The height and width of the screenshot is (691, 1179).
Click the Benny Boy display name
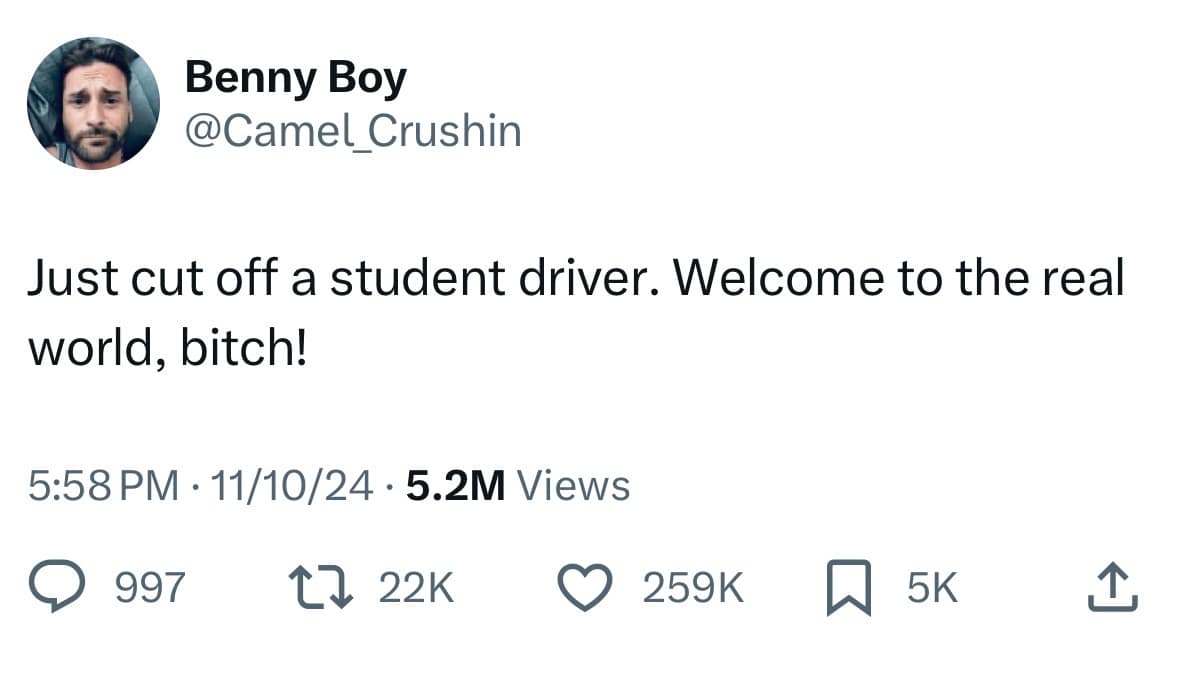pos(295,75)
